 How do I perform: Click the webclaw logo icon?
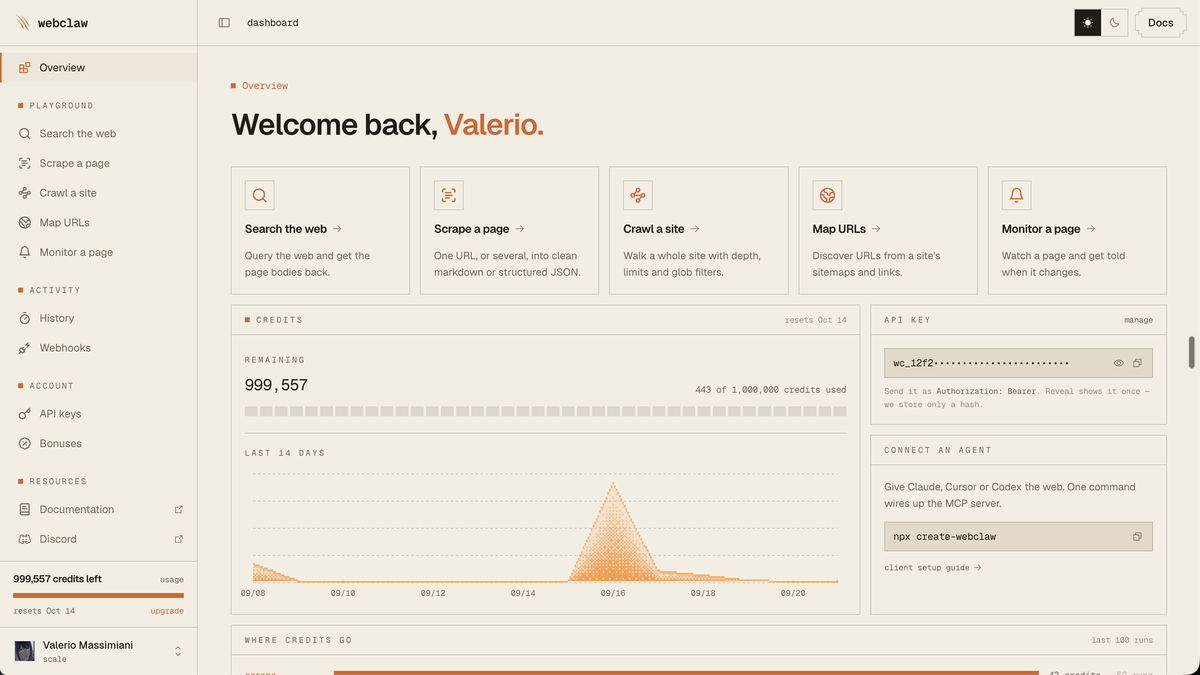pos(23,23)
